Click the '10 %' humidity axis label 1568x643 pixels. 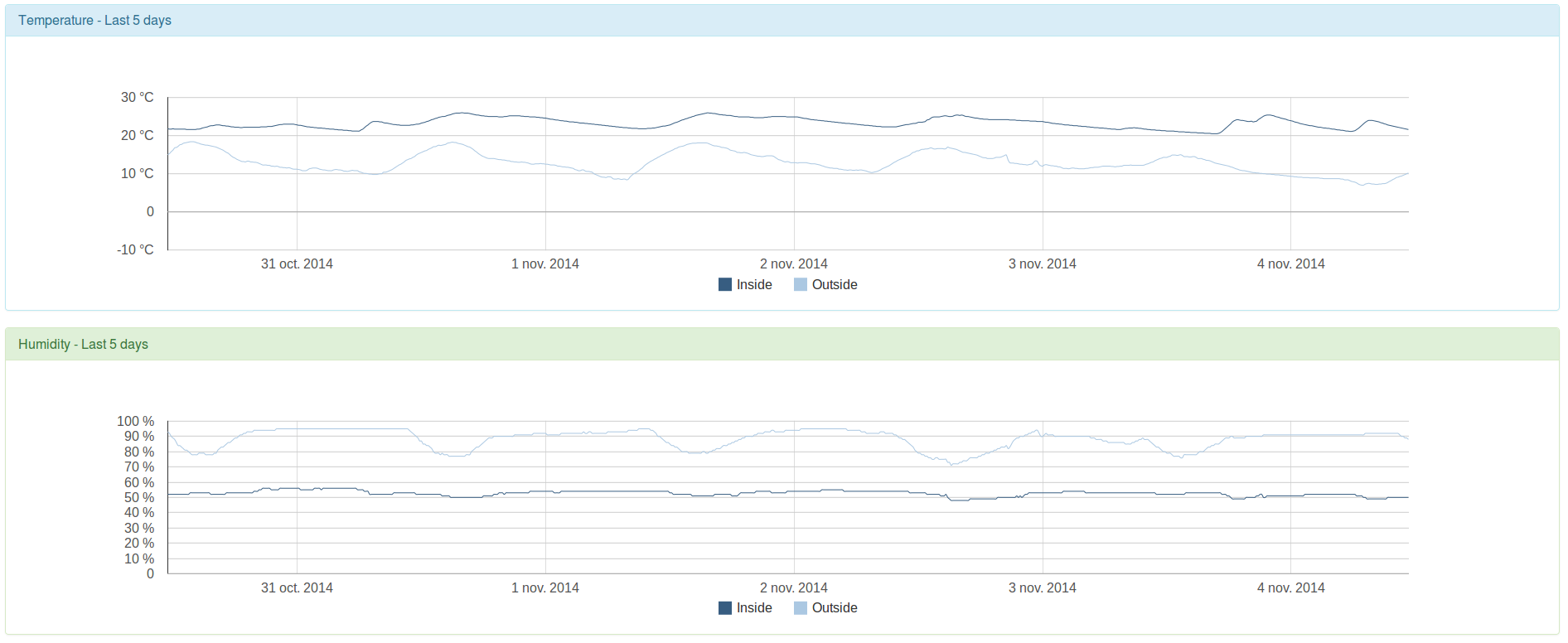(x=139, y=558)
